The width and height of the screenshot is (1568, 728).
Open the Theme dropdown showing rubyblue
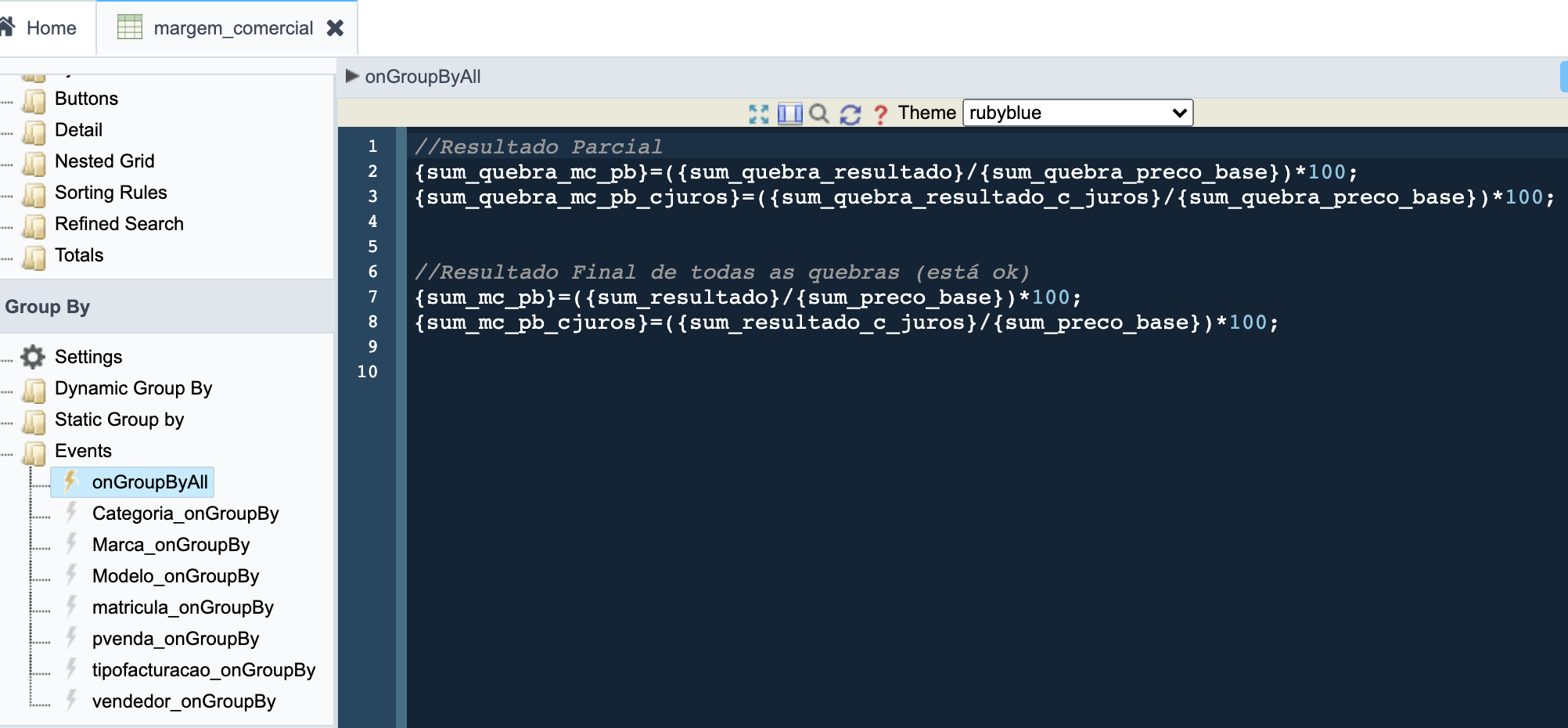1077,113
